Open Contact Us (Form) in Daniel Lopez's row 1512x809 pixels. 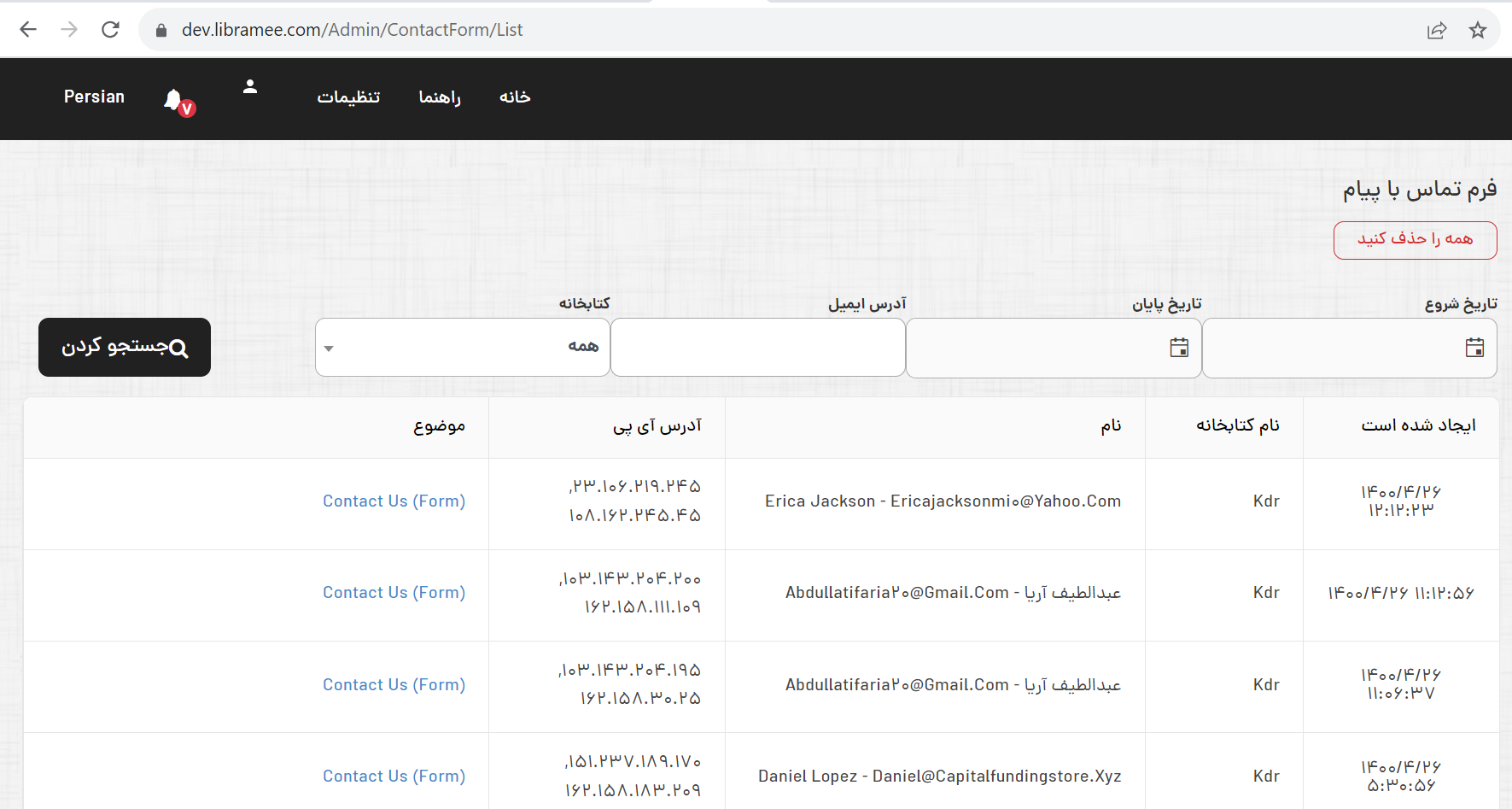click(x=394, y=776)
